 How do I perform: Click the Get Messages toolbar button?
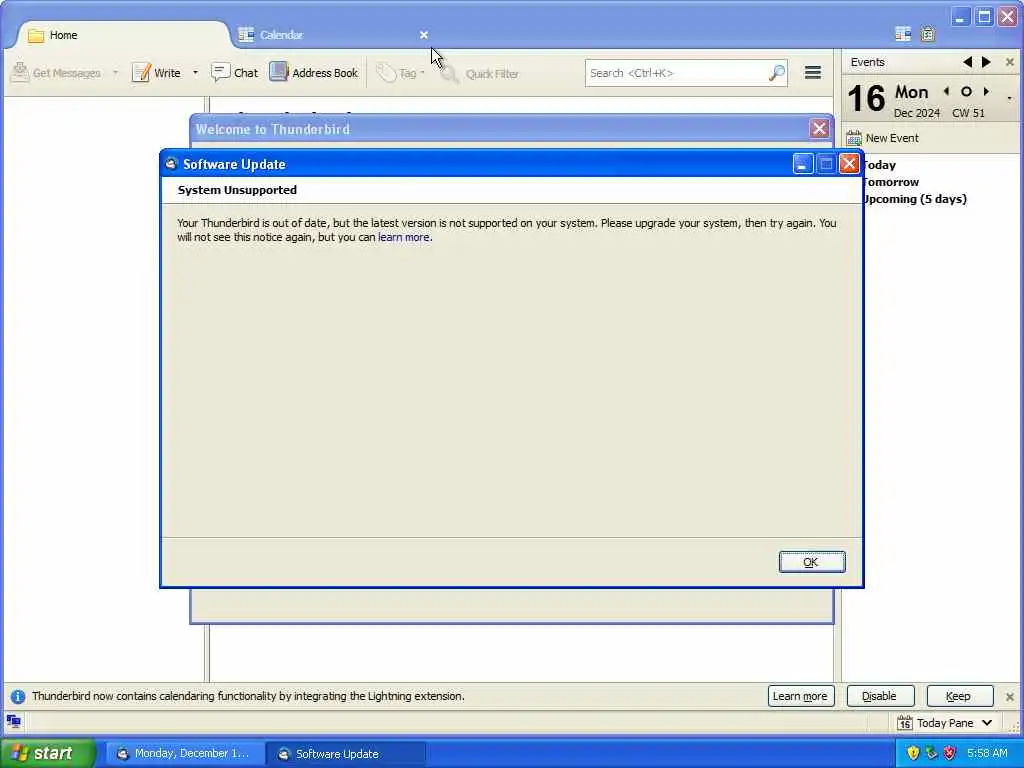pyautogui.click(x=56, y=72)
